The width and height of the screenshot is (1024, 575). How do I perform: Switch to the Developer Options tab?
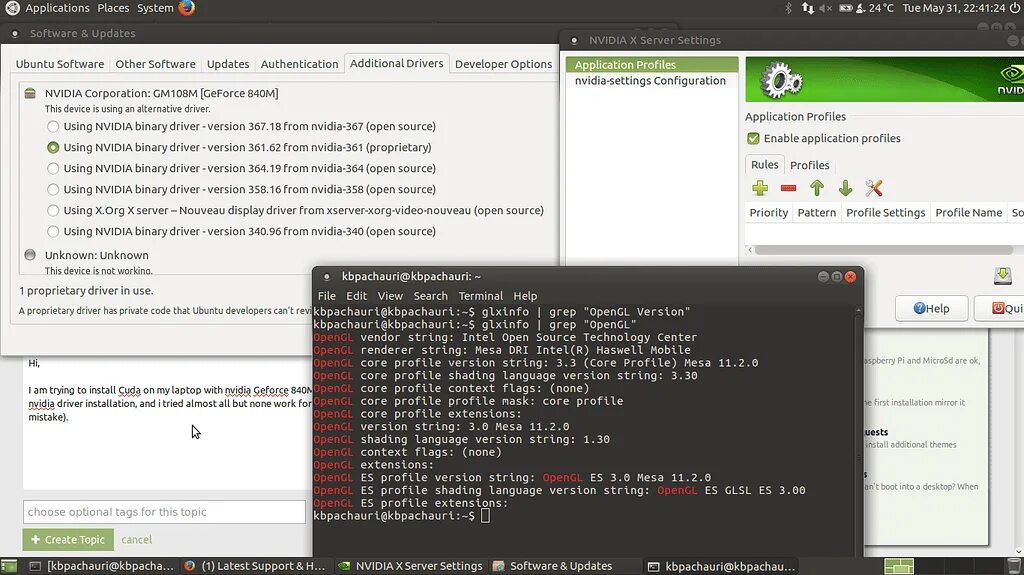point(504,64)
